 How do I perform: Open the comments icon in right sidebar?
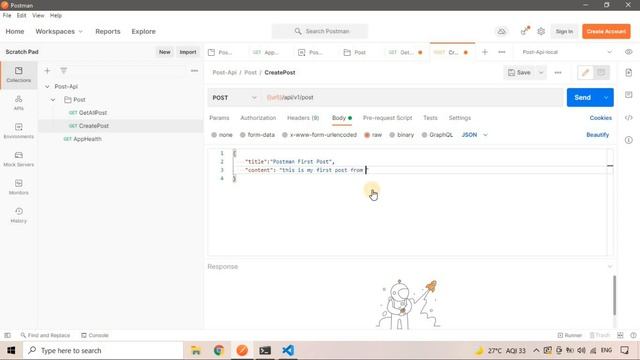pos(629,95)
